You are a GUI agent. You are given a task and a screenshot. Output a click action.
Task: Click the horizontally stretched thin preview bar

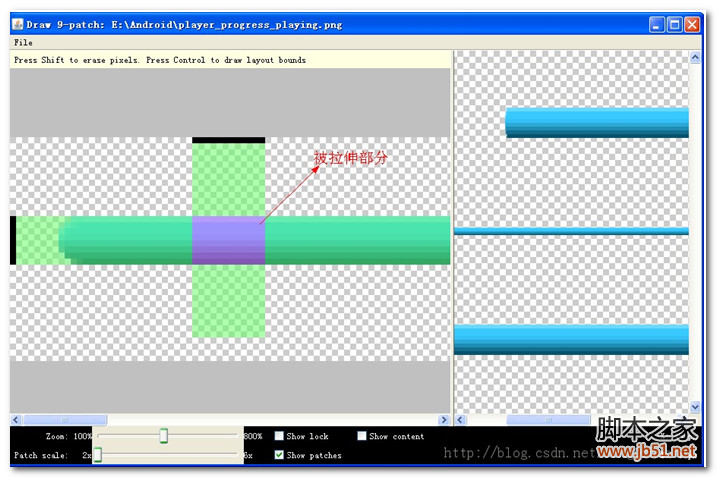tap(571, 231)
